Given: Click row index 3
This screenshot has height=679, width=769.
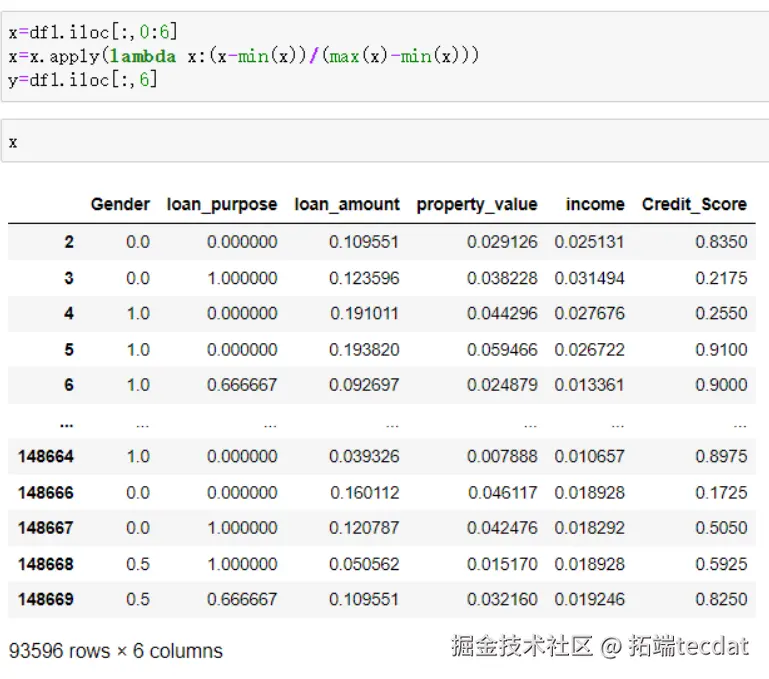Looking at the screenshot, I should pyautogui.click(x=69, y=278).
